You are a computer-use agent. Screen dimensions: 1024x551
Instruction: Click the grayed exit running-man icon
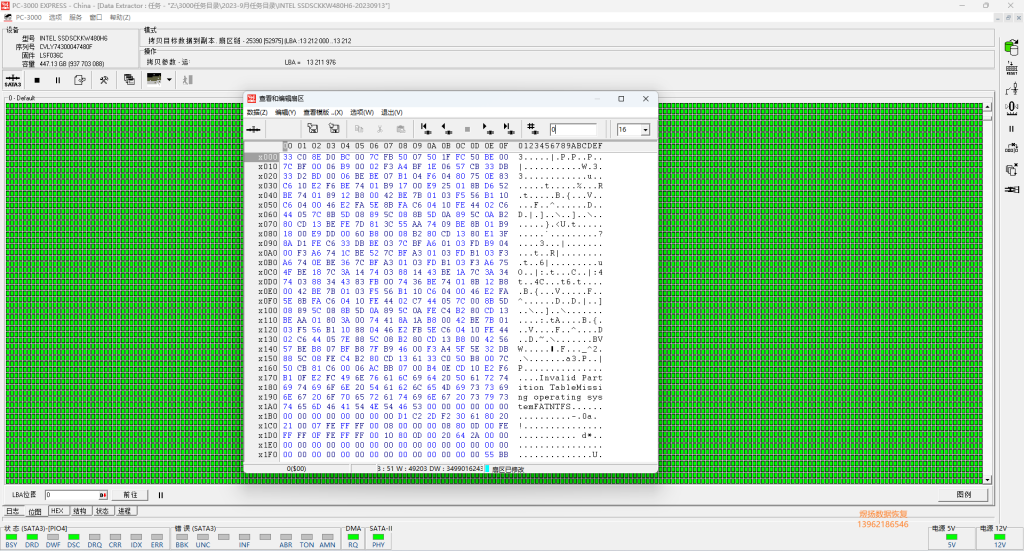point(188,80)
